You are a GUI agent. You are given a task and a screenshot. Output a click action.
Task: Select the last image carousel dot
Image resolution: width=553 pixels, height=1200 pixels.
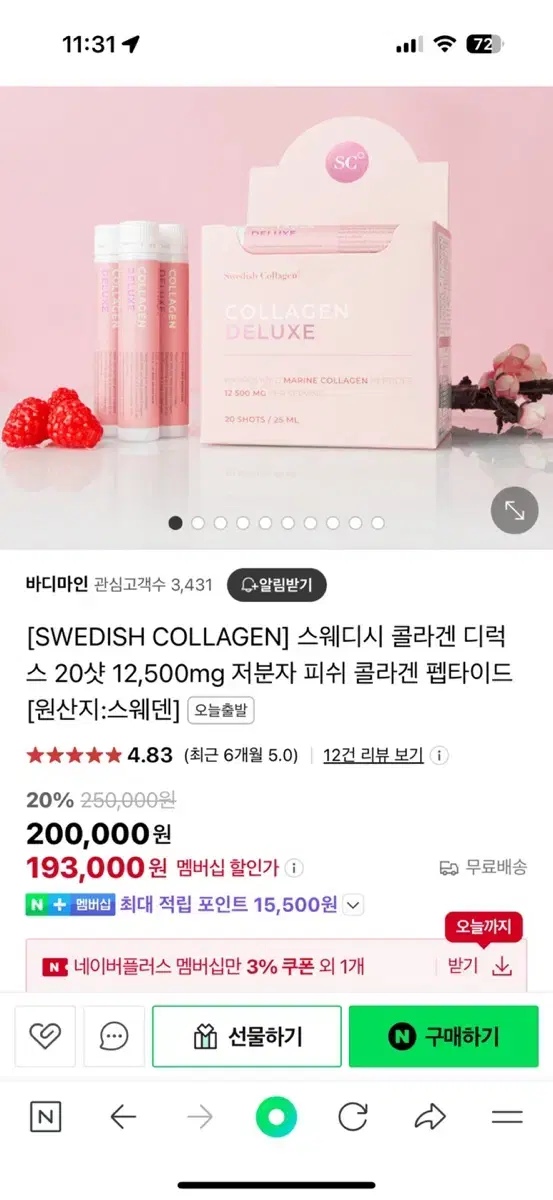pos(377,522)
